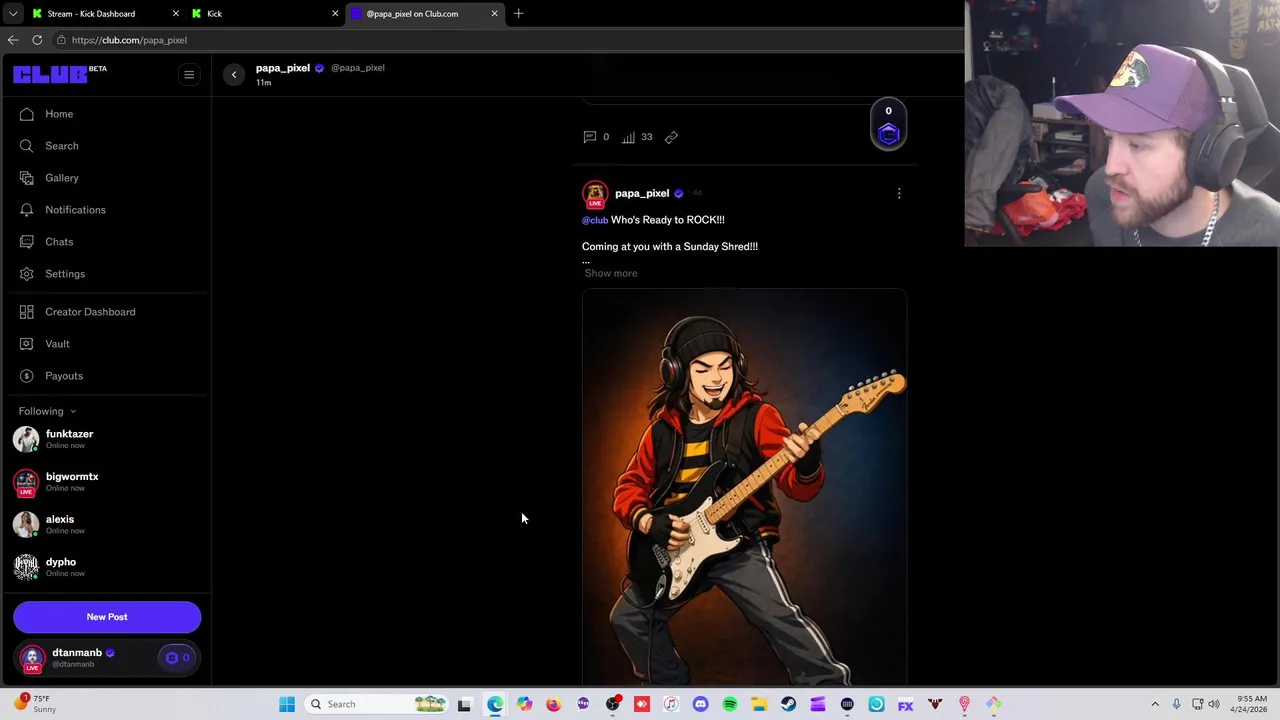Switch to the Kick tab

pos(265,13)
